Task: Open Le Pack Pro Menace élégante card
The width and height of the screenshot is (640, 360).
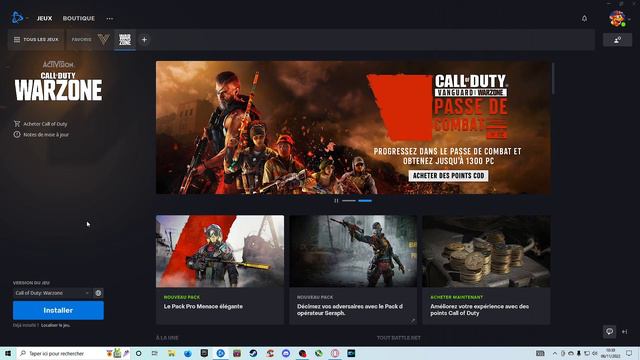Action: (220, 270)
